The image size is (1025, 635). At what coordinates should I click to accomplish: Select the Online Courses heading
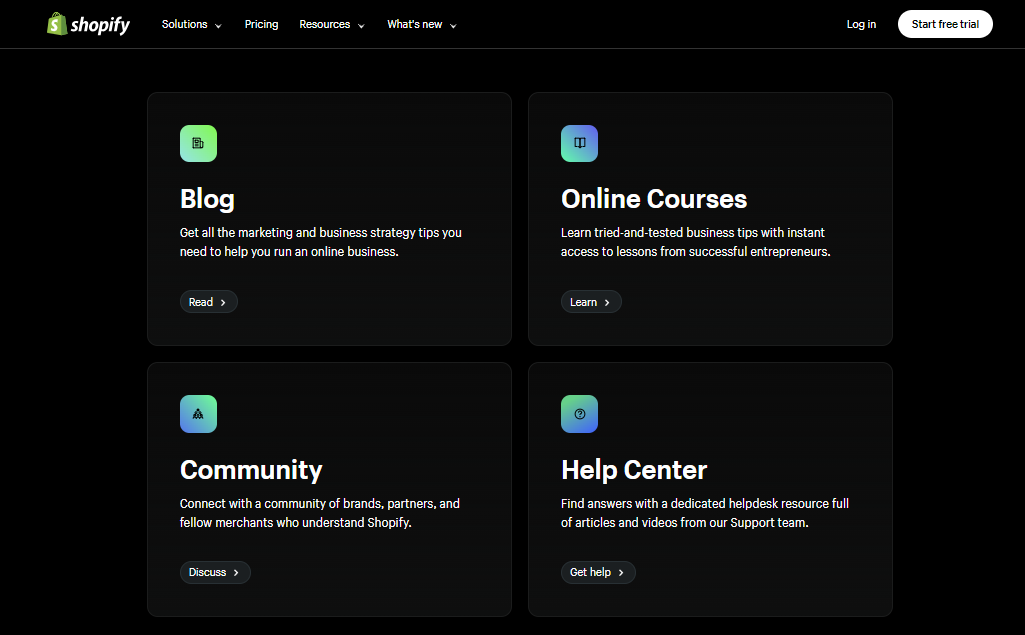click(654, 199)
